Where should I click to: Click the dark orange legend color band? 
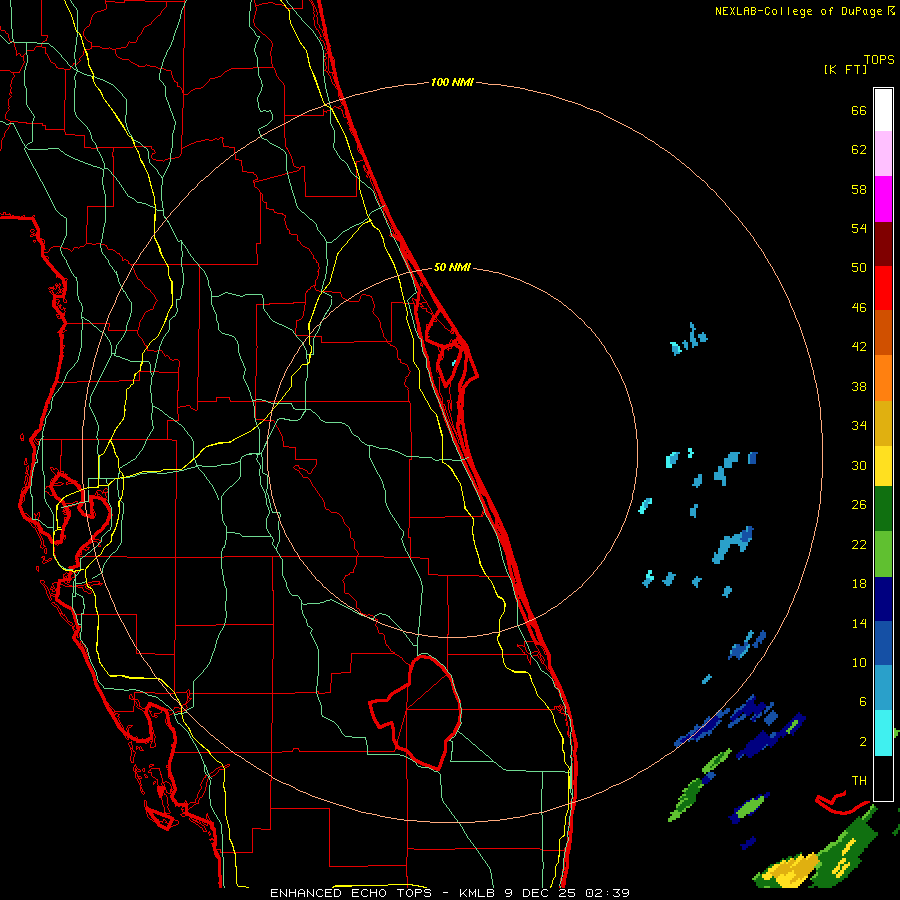pyautogui.click(x=883, y=332)
